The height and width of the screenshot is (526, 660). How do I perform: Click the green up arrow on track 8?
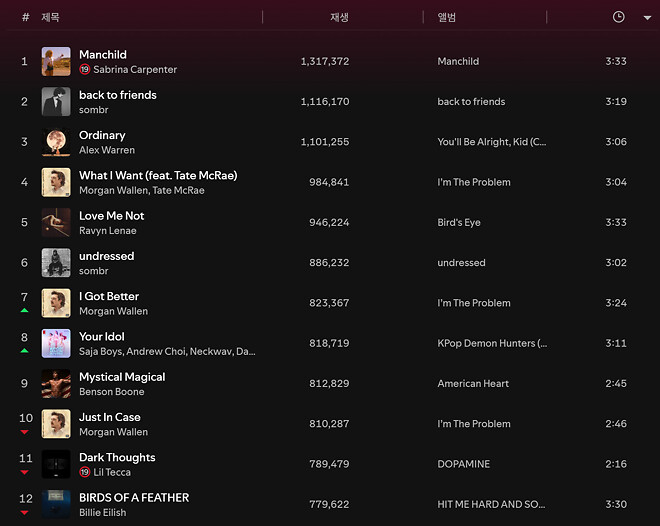point(25,350)
